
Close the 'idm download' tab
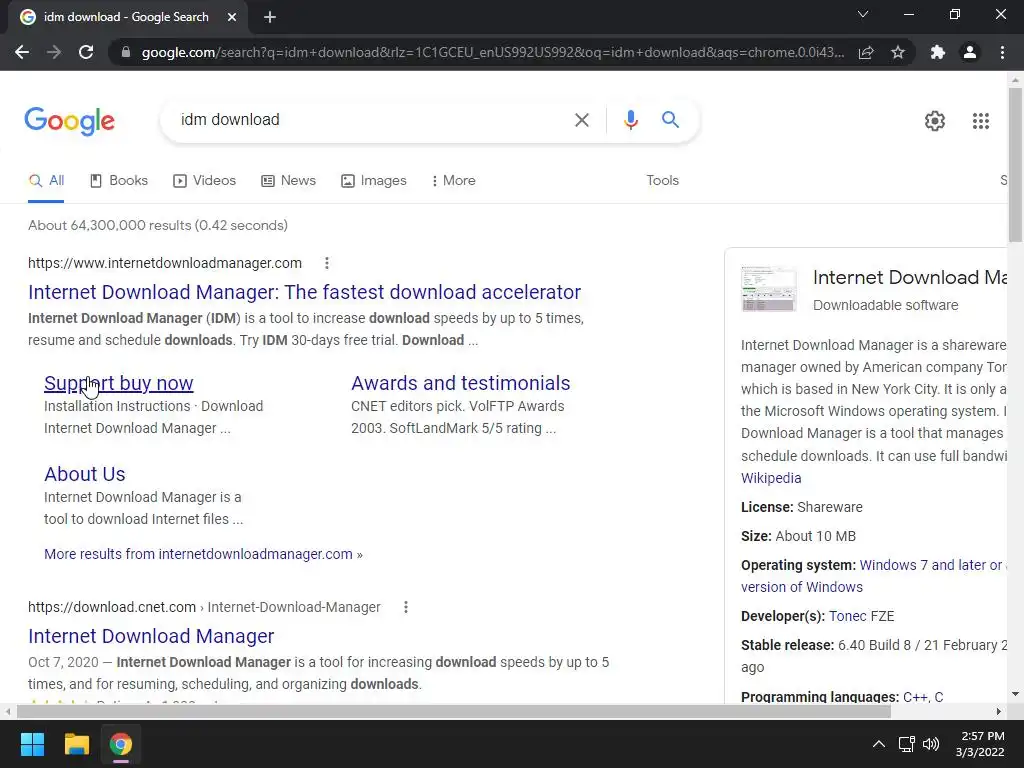click(x=232, y=17)
